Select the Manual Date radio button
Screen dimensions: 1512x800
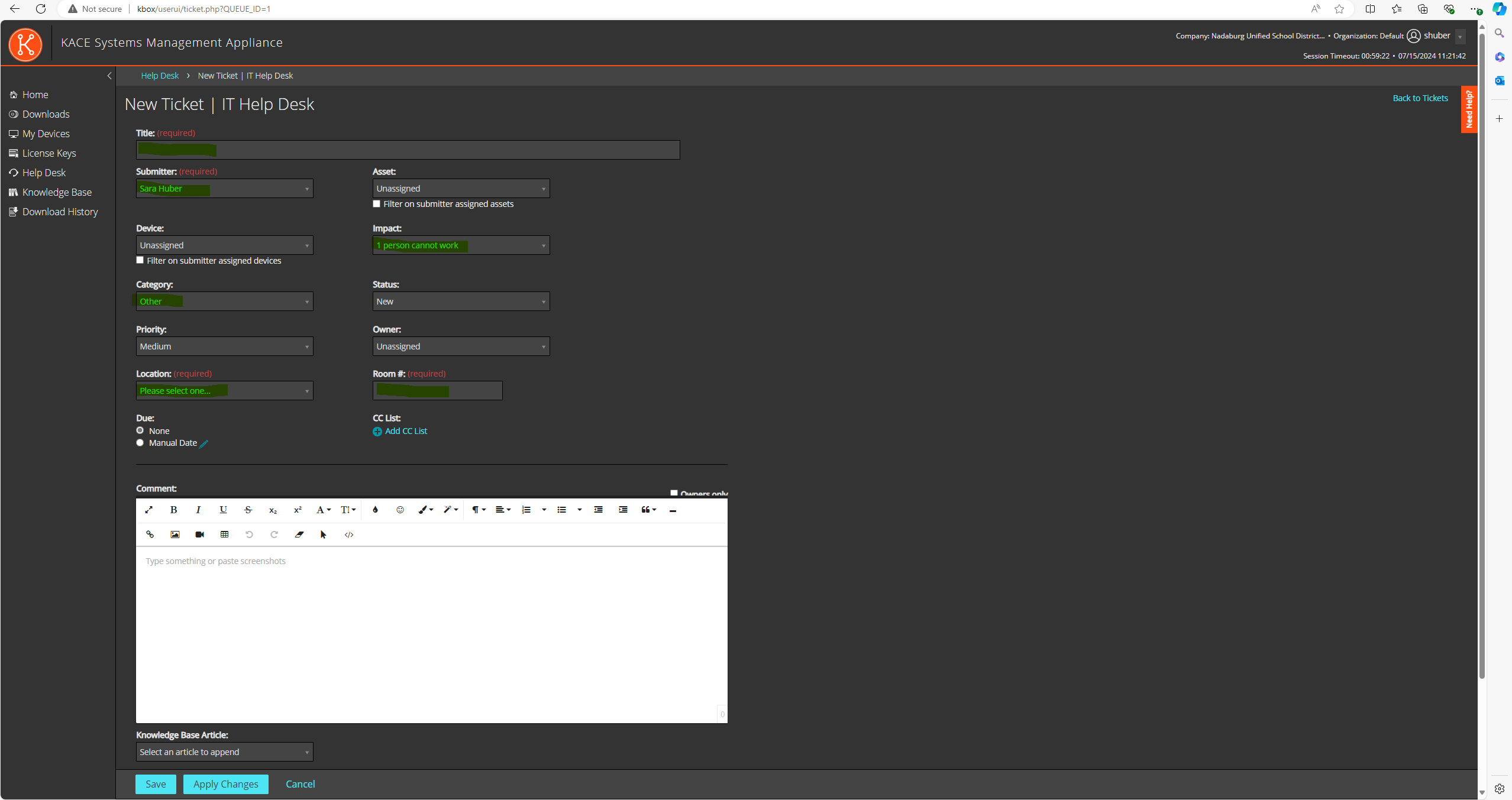[x=141, y=442]
